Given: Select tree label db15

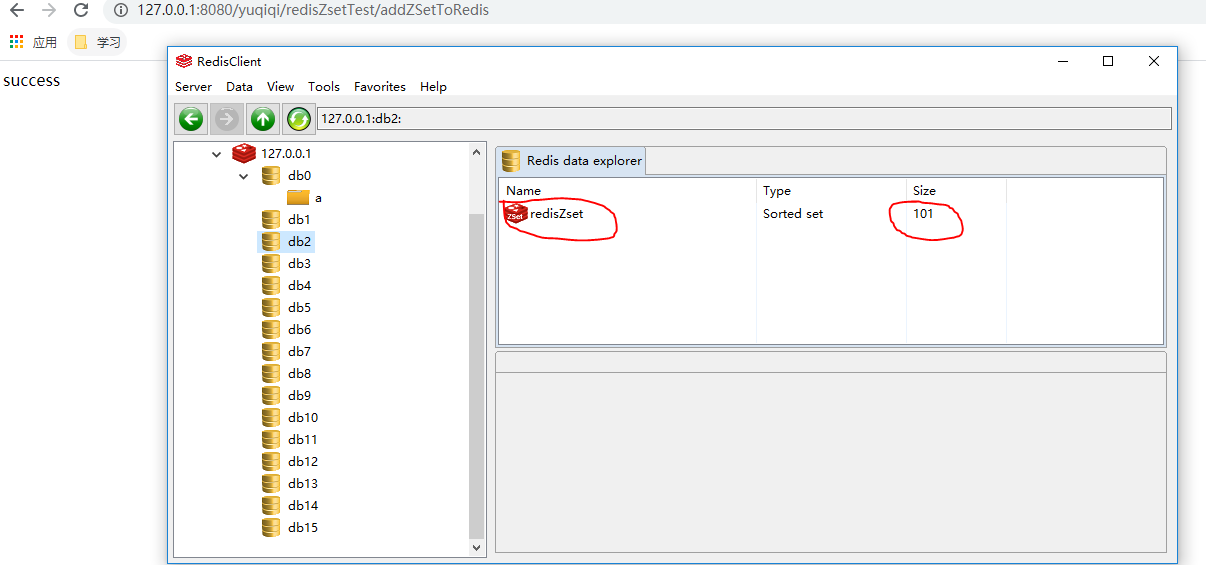Looking at the screenshot, I should tap(303, 527).
